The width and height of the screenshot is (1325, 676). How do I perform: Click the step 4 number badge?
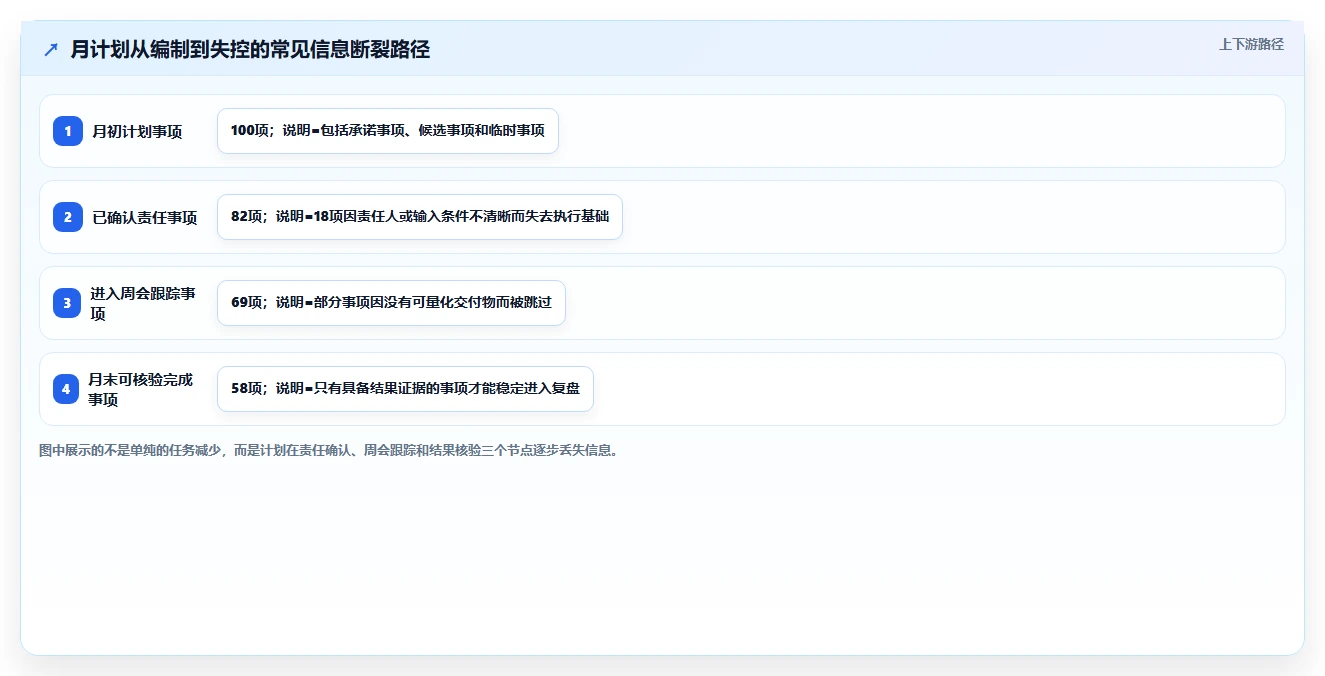68,389
